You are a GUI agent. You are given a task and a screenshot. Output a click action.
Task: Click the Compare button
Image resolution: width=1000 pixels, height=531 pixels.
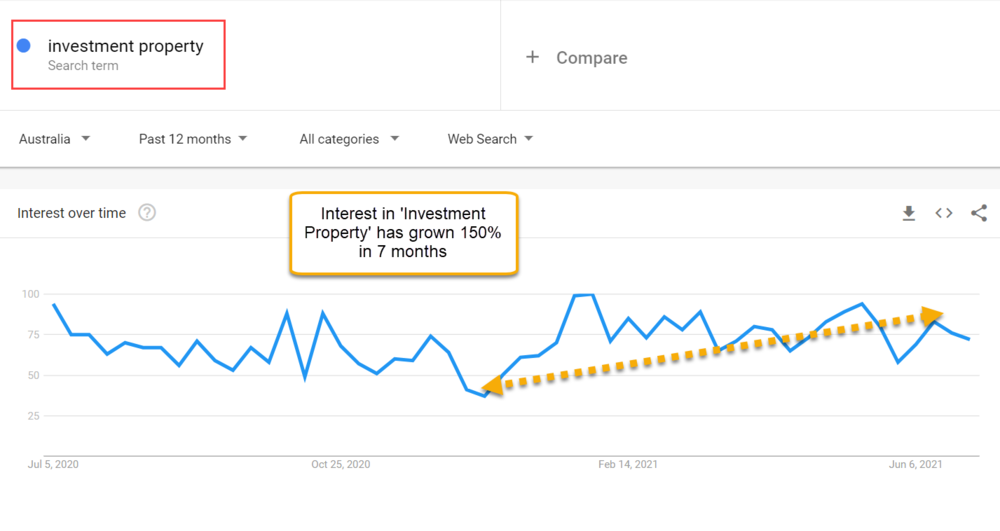(x=577, y=57)
